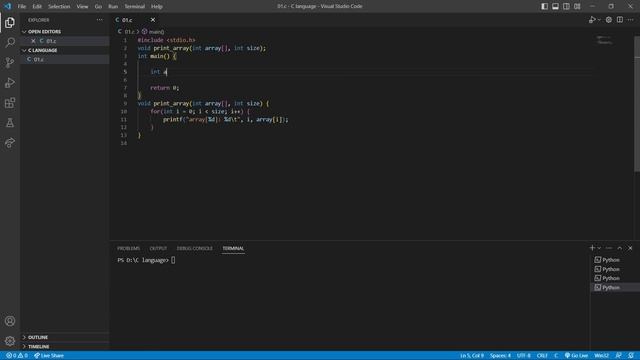Open the Go menu
The image size is (640, 360).
coord(98,6)
